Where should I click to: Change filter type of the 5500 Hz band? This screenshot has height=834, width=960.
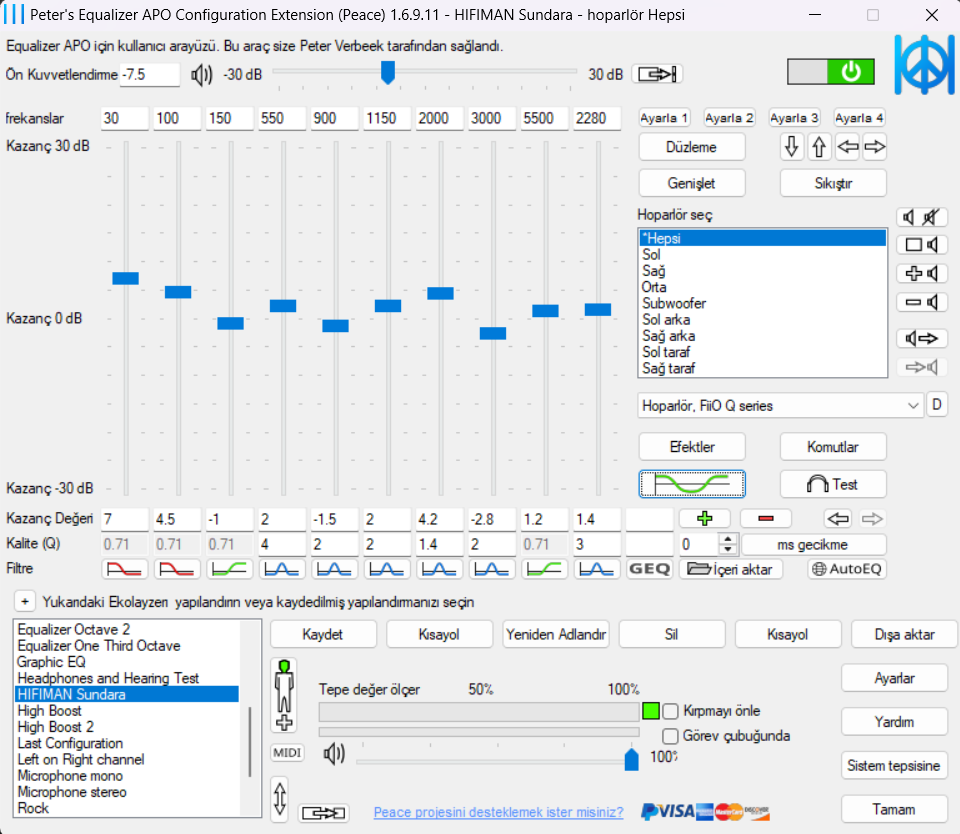pyautogui.click(x=544, y=569)
